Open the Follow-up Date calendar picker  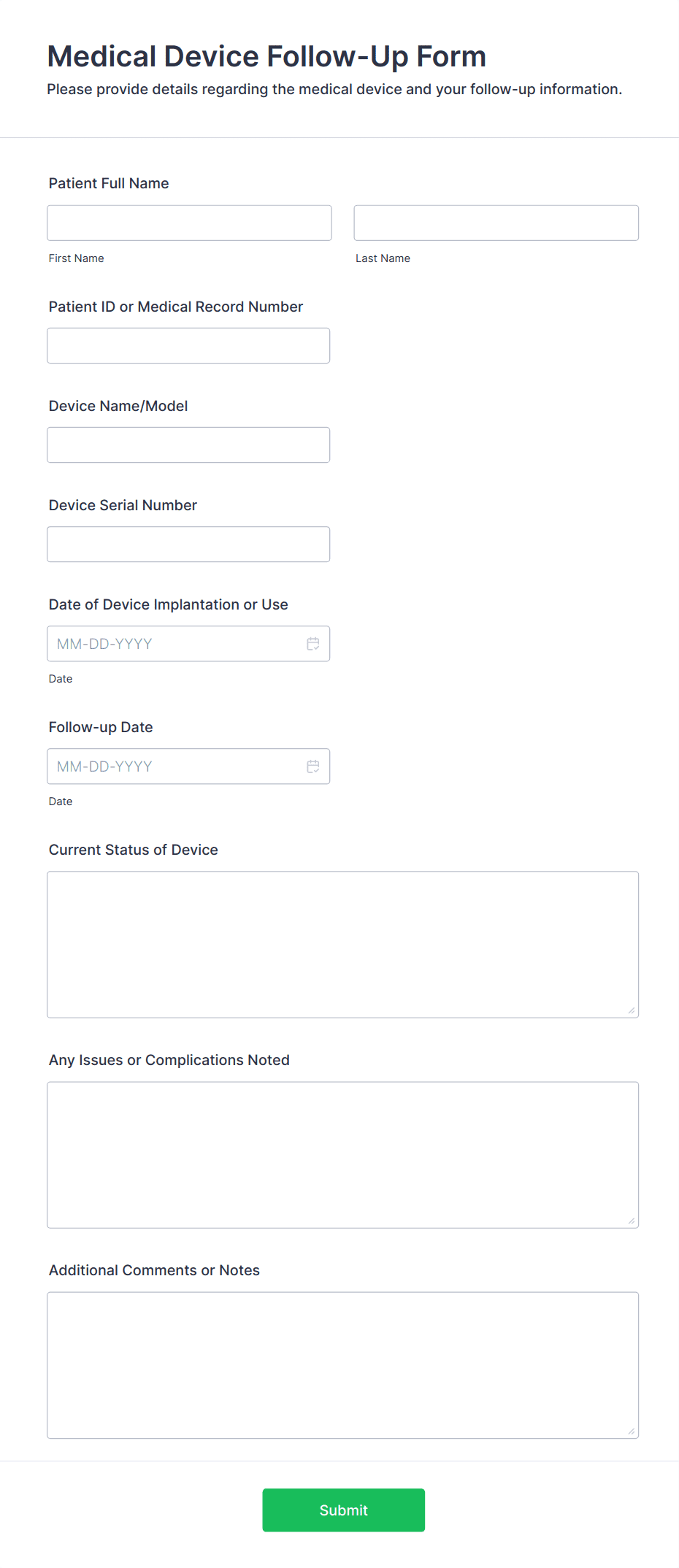click(x=313, y=766)
